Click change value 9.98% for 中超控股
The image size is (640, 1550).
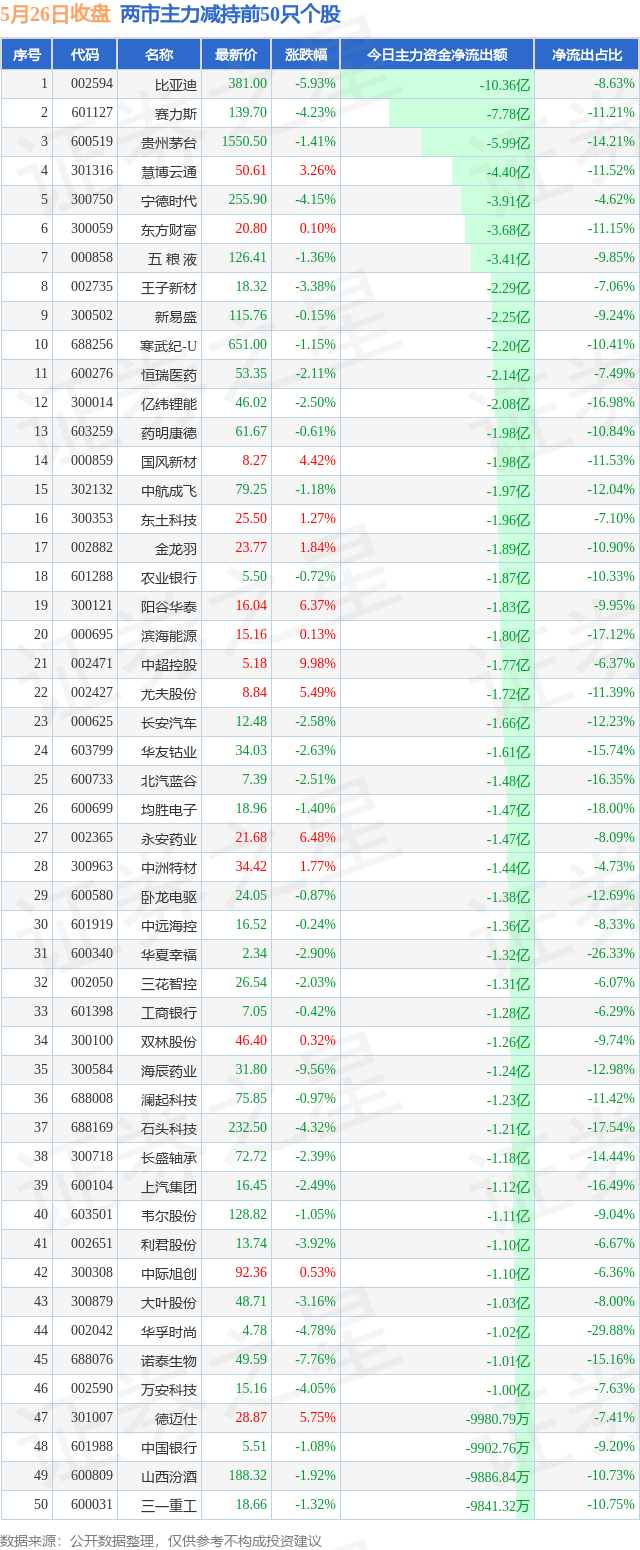click(317, 664)
